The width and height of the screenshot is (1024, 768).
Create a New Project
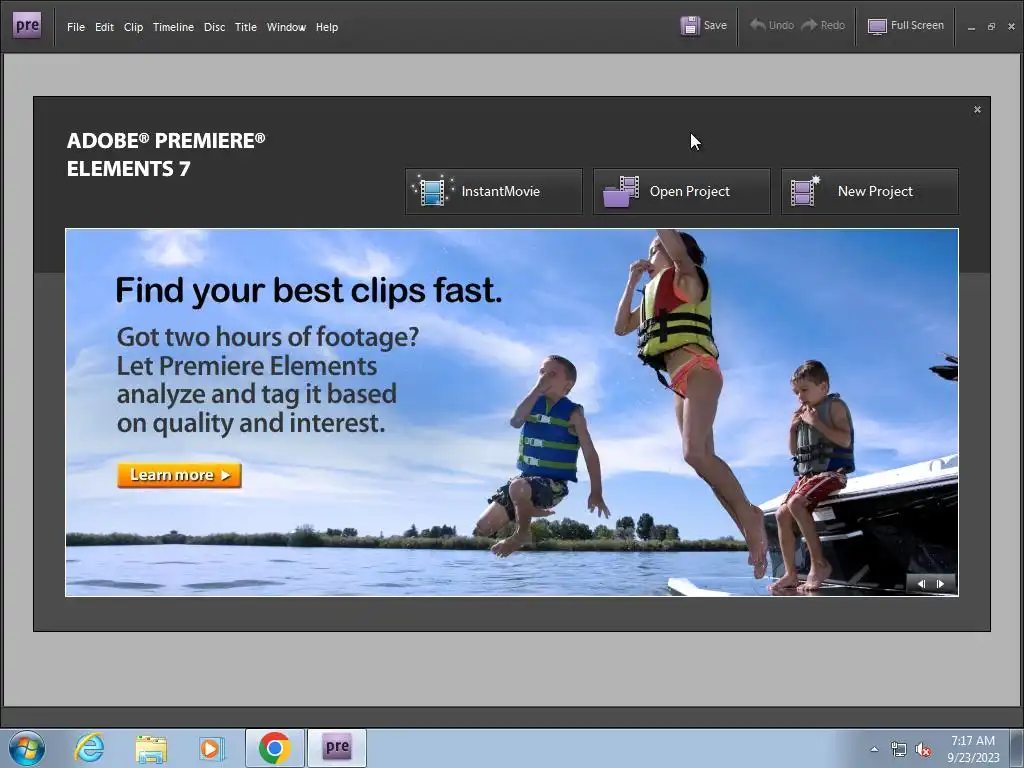[x=870, y=191]
